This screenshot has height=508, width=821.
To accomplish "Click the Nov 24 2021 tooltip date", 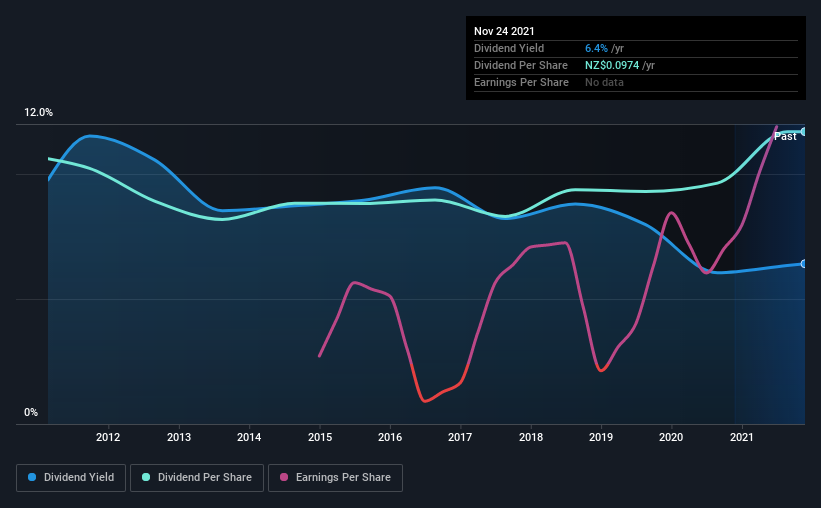I will 504,31.
